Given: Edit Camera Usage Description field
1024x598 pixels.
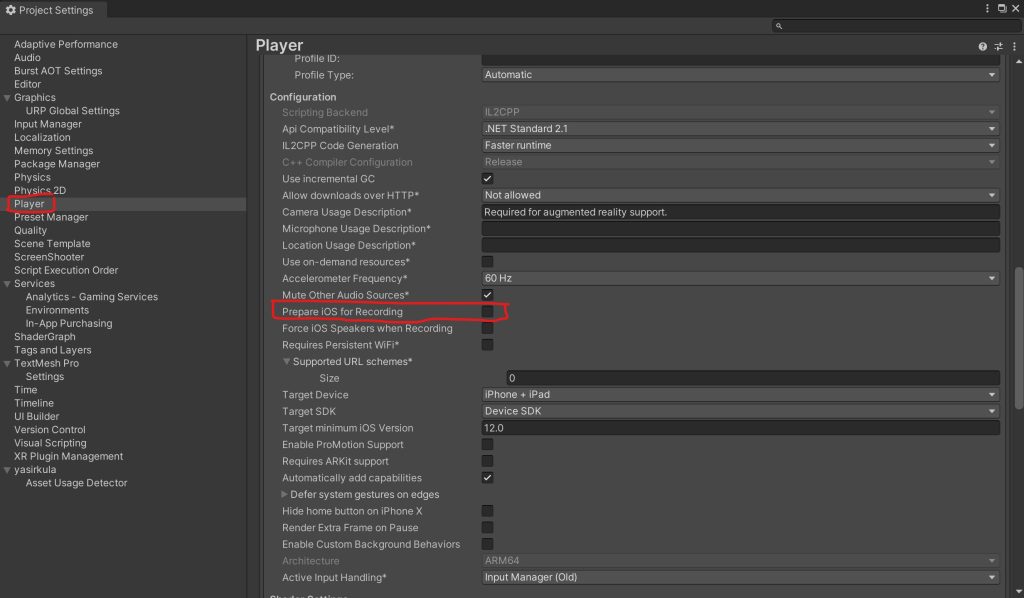Looking at the screenshot, I should tap(741, 212).
